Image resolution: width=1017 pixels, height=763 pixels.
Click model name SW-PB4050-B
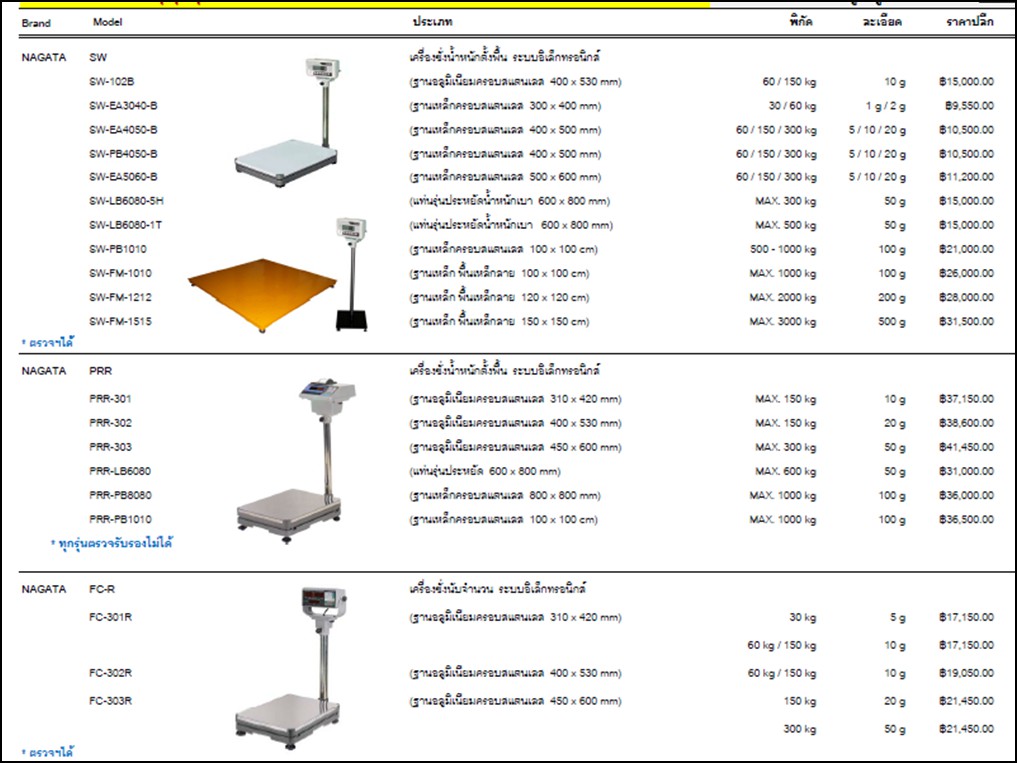coord(123,154)
